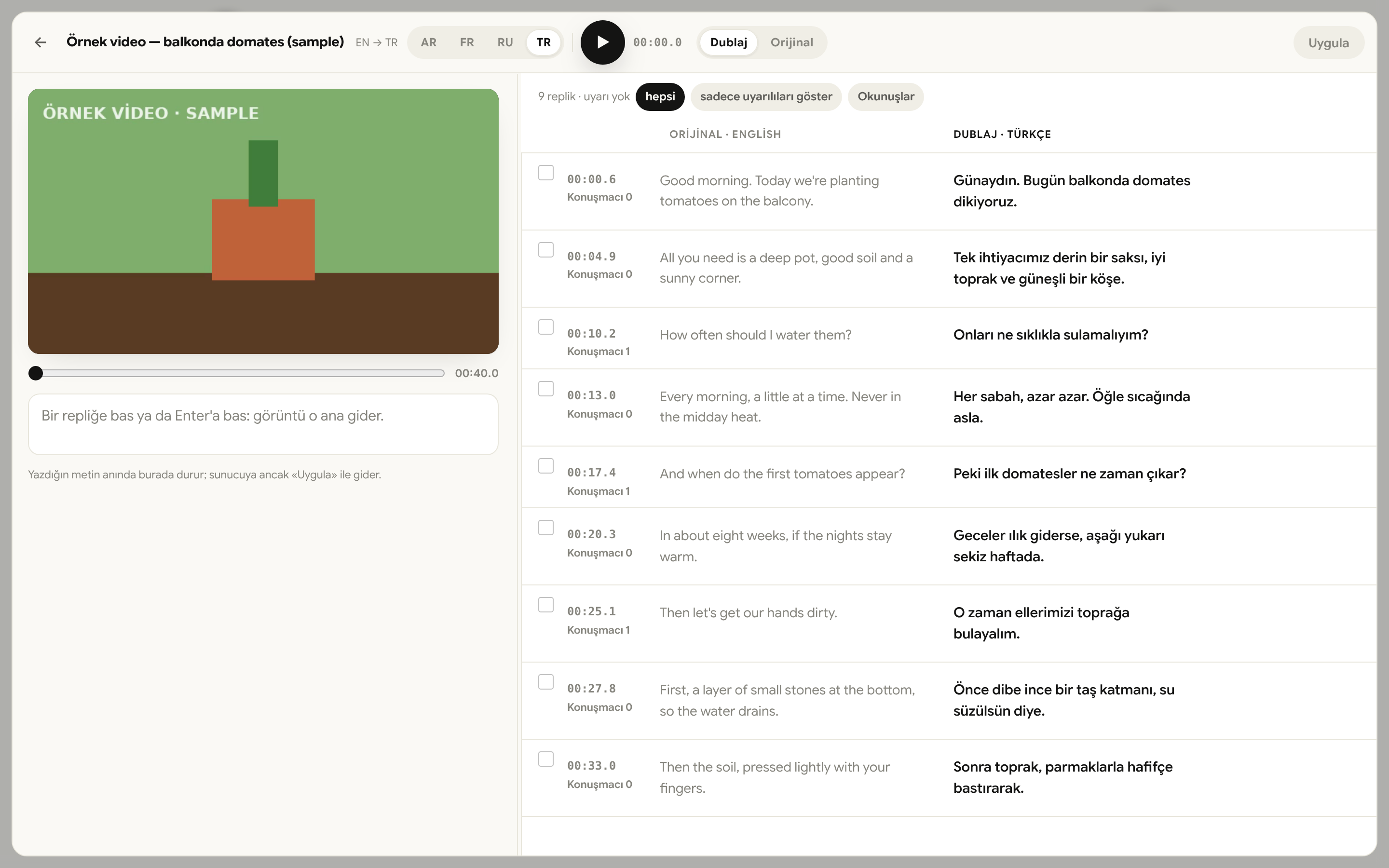Go back with the left arrow icon

(40, 42)
